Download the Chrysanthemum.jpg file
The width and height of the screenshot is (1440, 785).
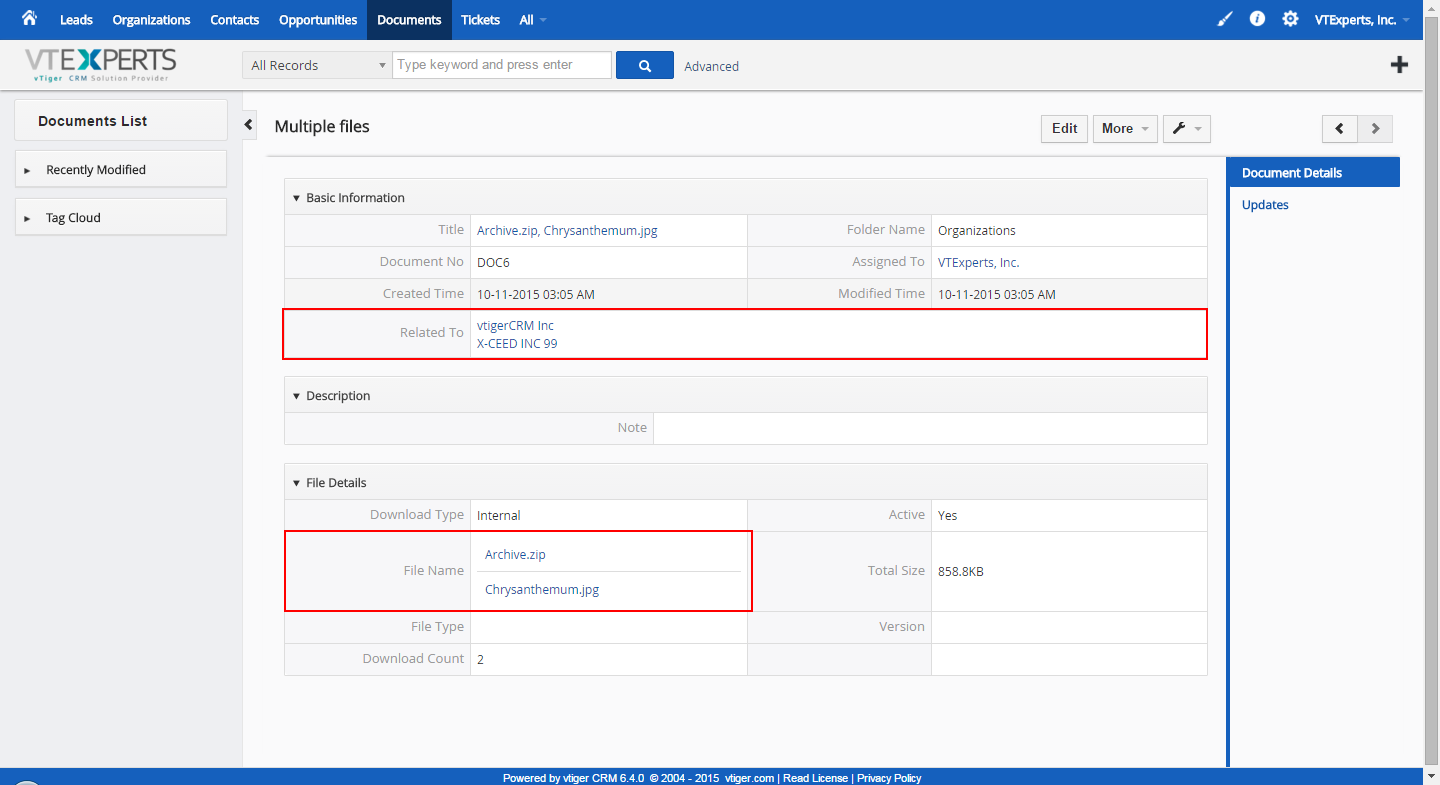point(542,589)
